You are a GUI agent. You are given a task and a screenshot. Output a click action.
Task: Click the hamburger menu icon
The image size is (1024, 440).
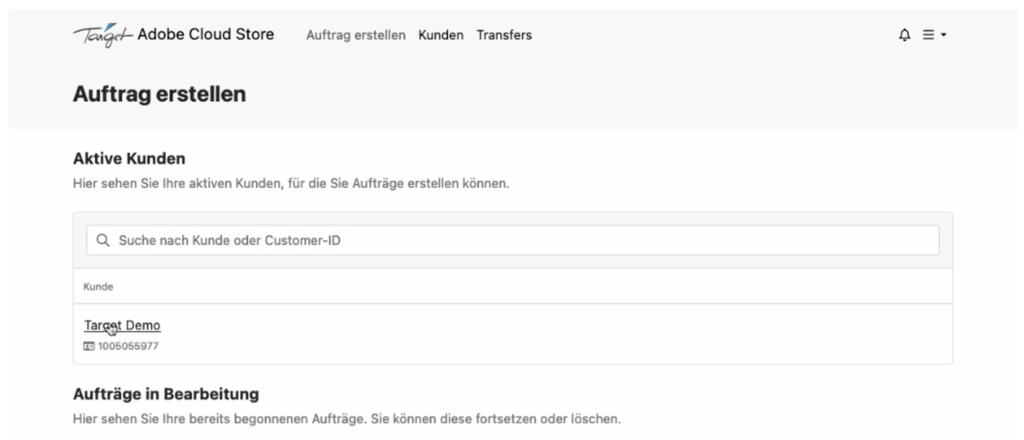pyautogui.click(x=928, y=35)
